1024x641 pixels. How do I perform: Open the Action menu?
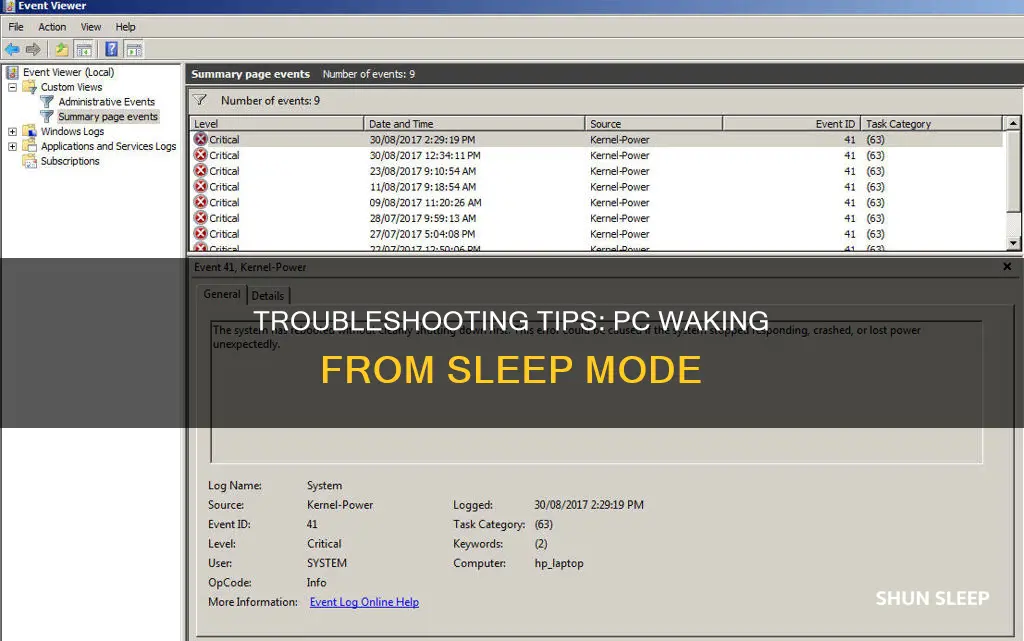pos(52,27)
